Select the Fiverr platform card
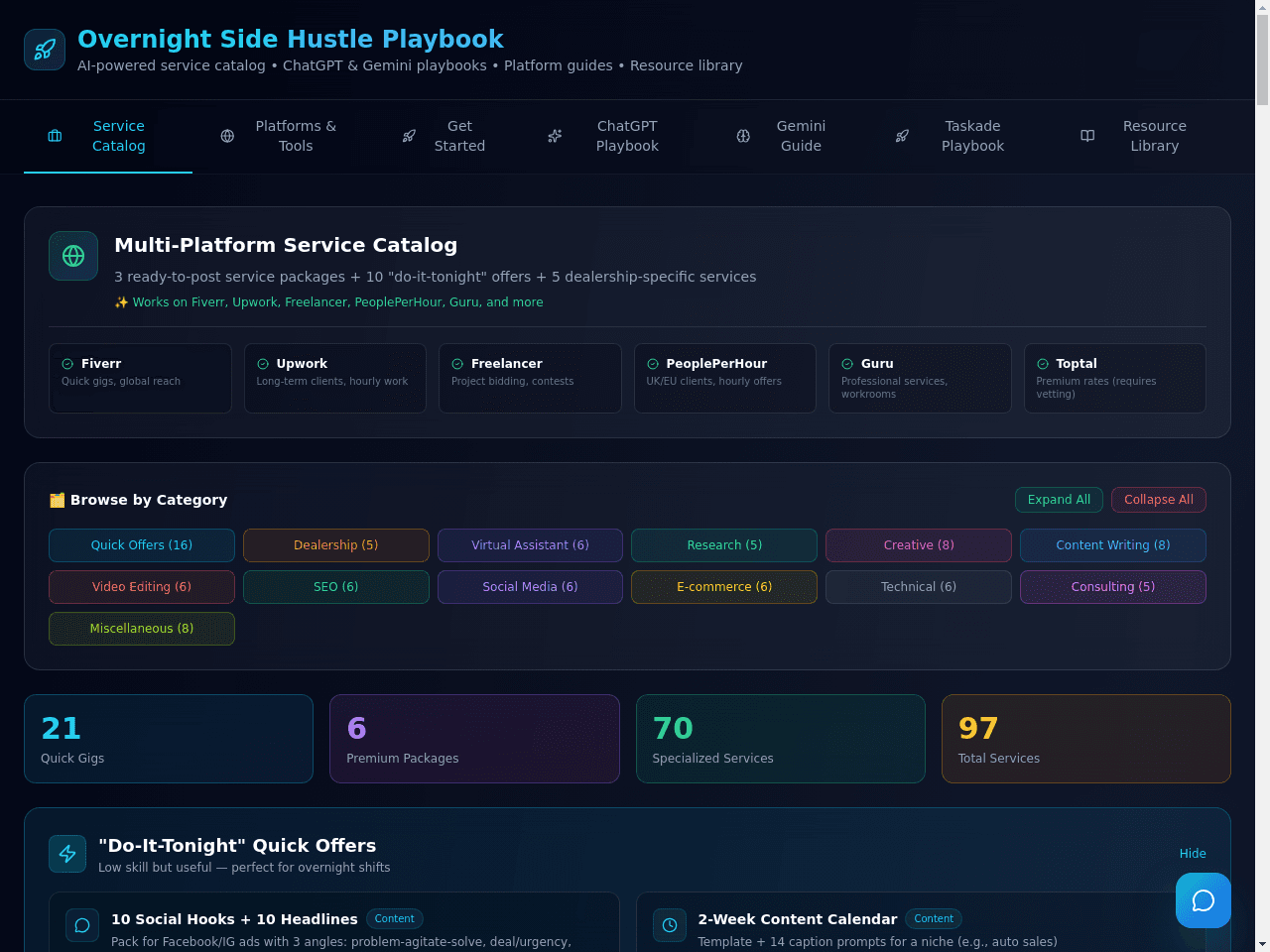 click(x=140, y=378)
